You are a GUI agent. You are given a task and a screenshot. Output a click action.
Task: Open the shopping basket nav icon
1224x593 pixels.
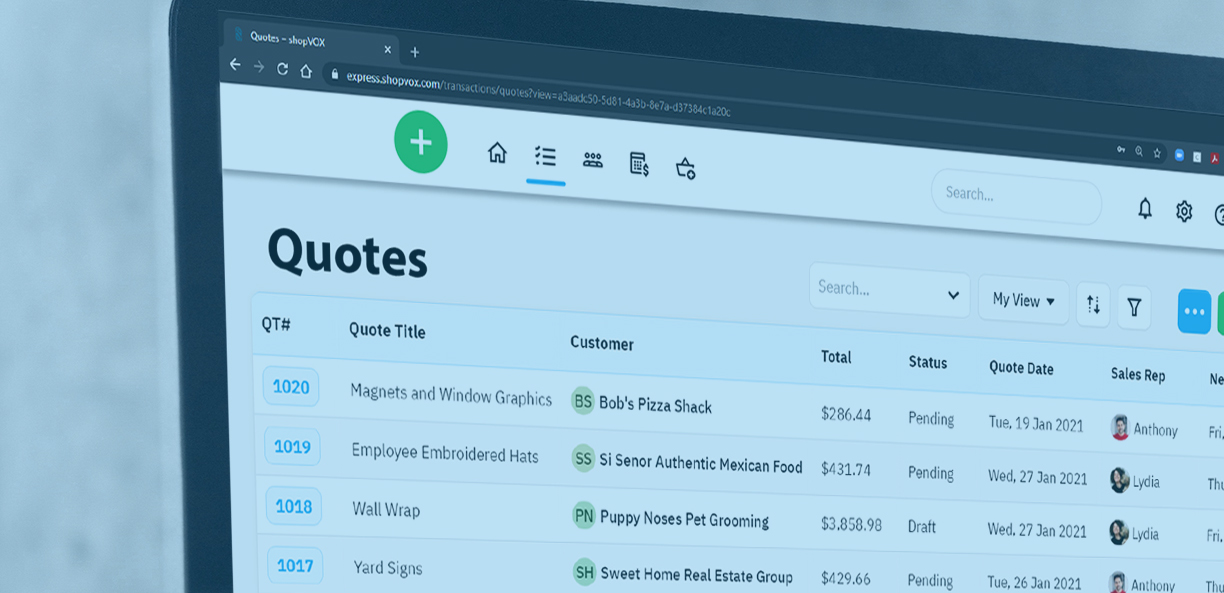[685, 168]
